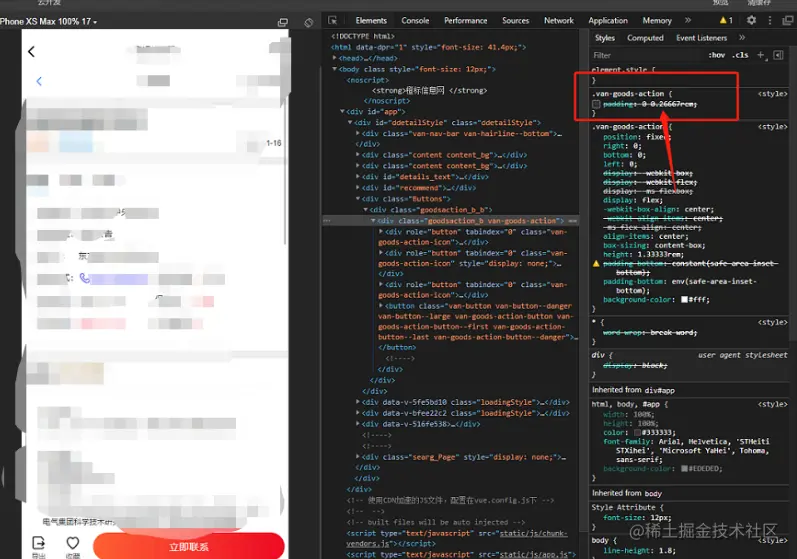This screenshot has height=559, width=797.
Task: Switch to the Console tab
Action: coord(415,20)
